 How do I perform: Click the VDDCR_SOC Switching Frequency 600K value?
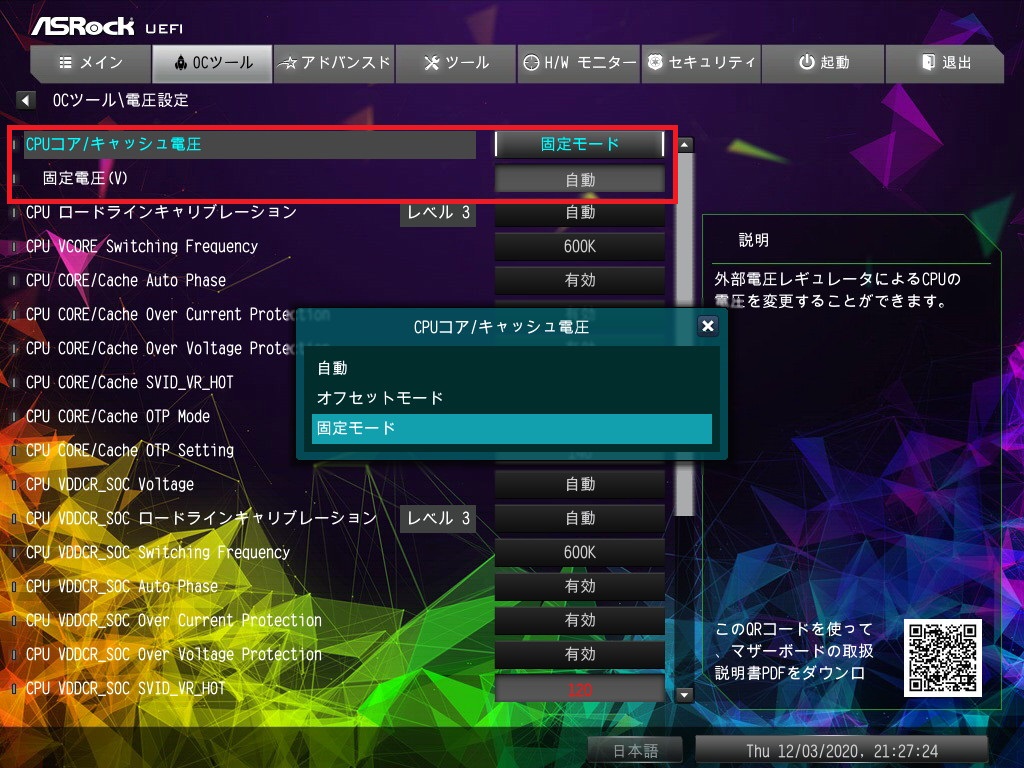click(579, 552)
